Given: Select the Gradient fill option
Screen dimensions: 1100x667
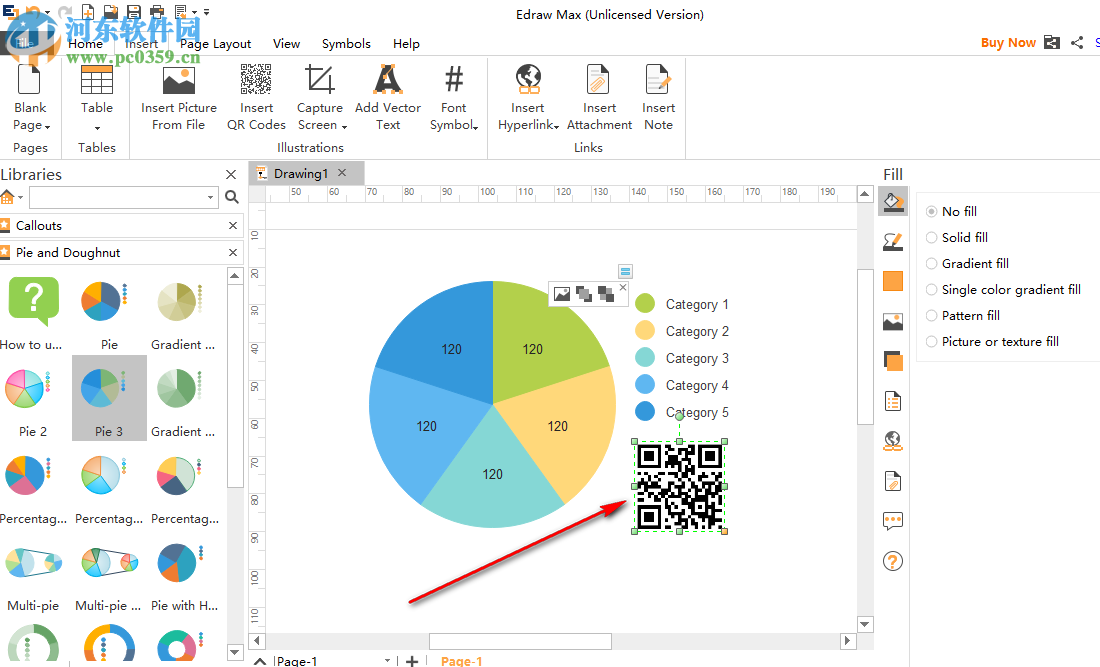Looking at the screenshot, I should (x=967, y=263).
